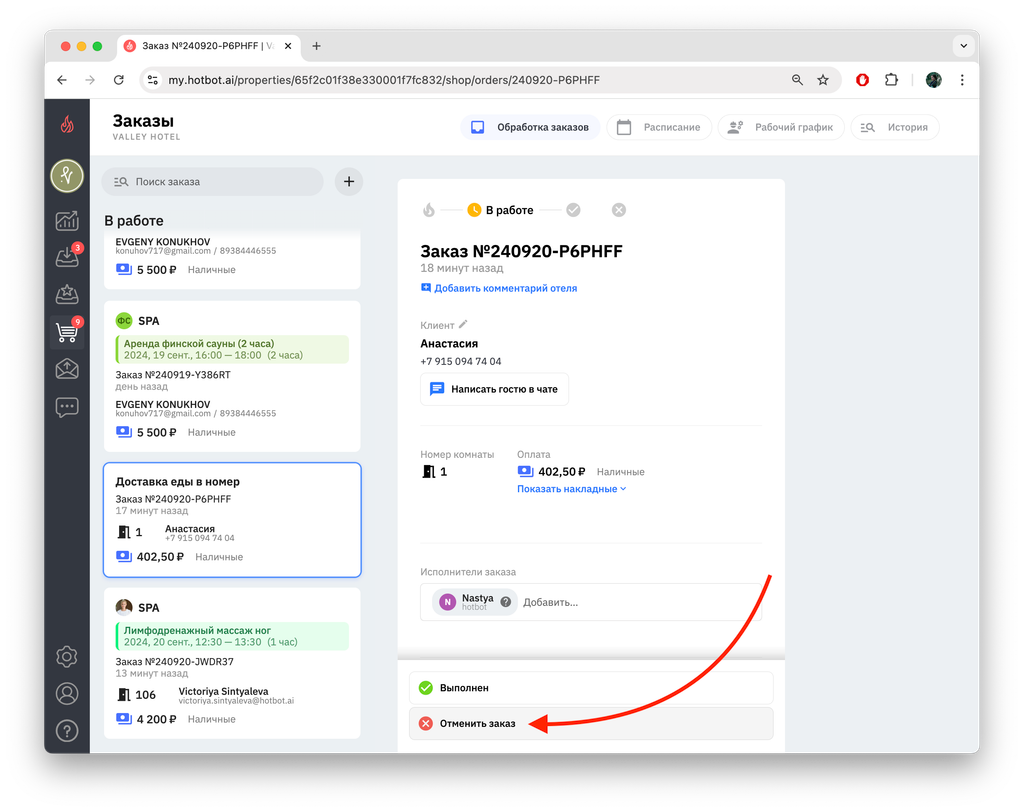The height and width of the screenshot is (812, 1024).
Task: Open the outgoing mail envelope icon
Action: (x=67, y=369)
